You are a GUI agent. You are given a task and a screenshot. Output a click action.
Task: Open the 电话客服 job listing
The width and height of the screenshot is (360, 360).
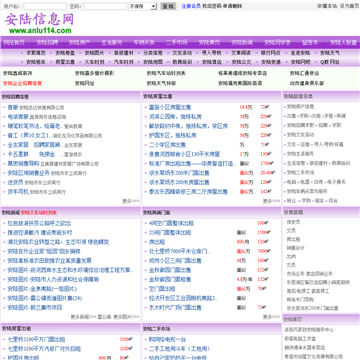(18, 117)
